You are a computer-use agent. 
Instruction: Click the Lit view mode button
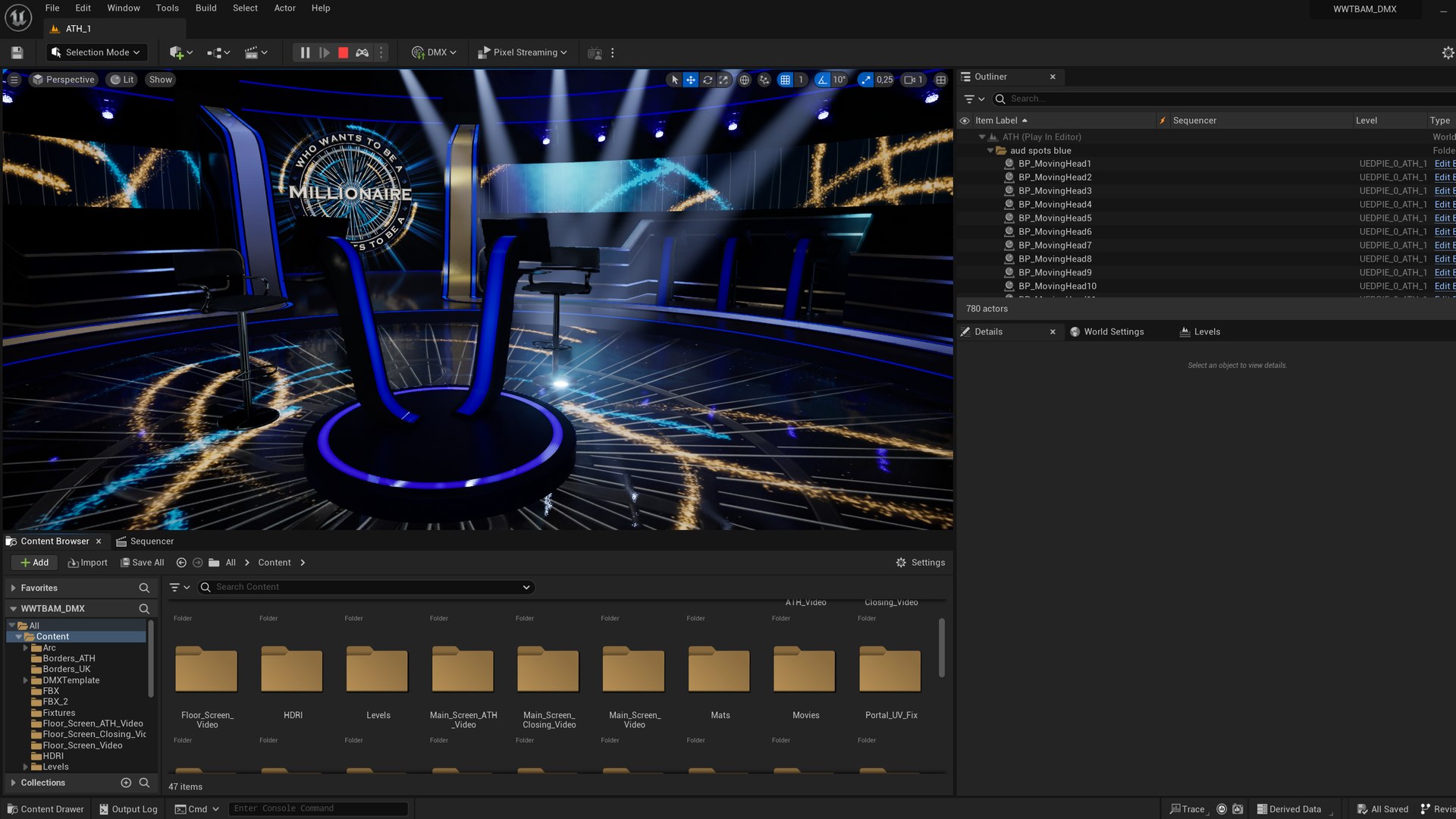click(122, 80)
